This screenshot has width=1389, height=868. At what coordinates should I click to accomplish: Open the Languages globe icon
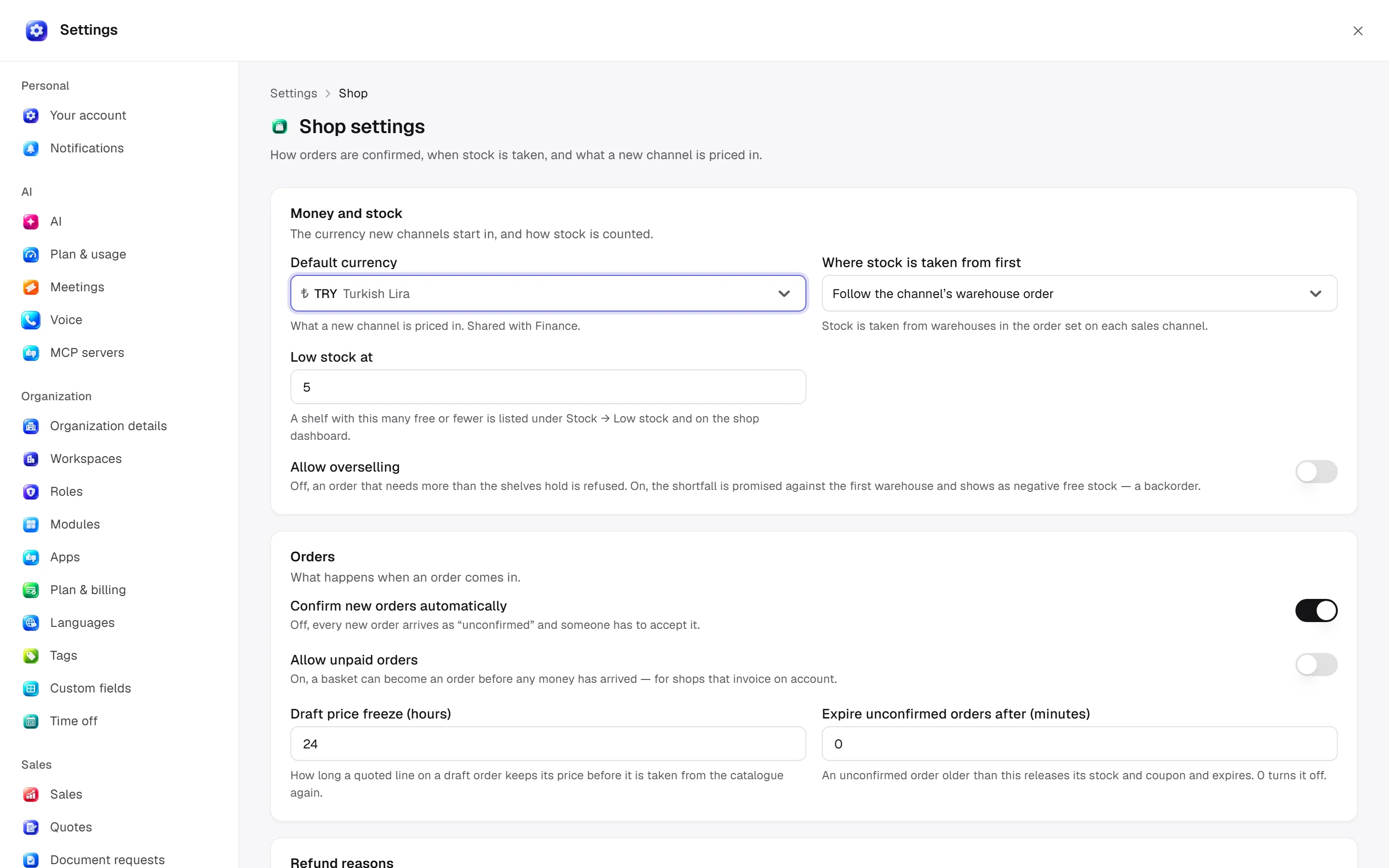tap(31, 622)
